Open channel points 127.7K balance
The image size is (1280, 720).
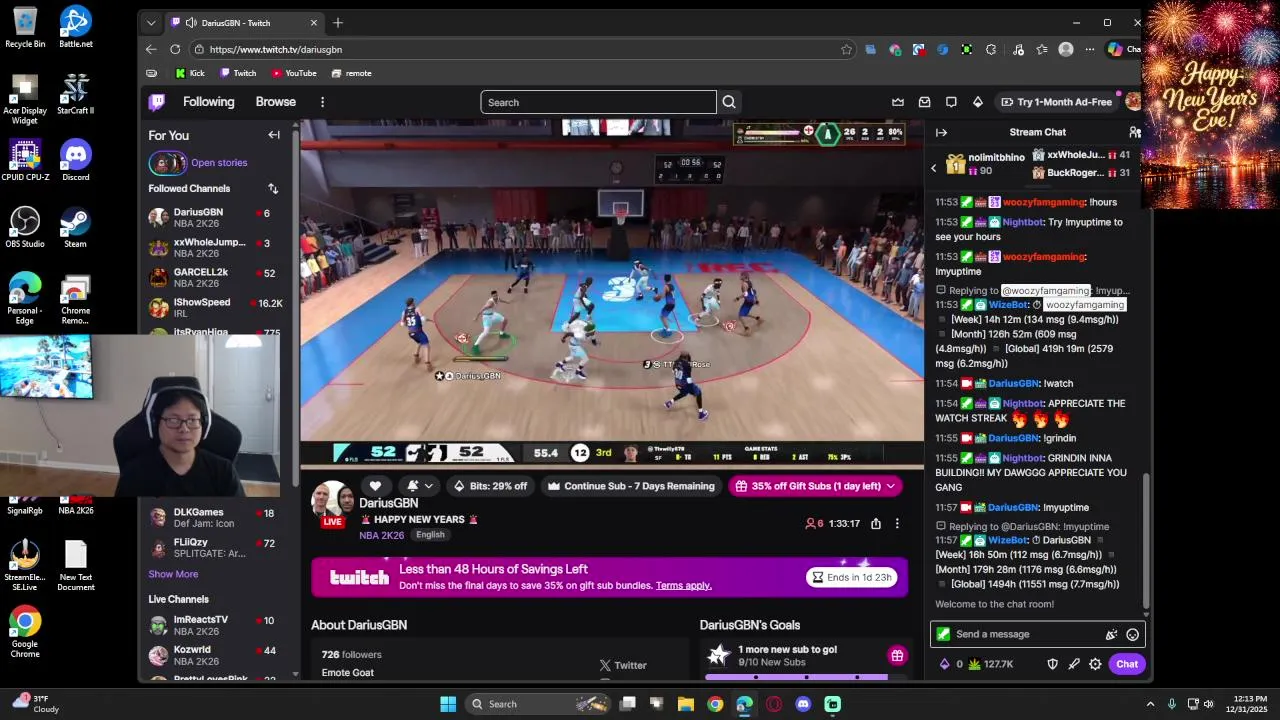pos(991,664)
